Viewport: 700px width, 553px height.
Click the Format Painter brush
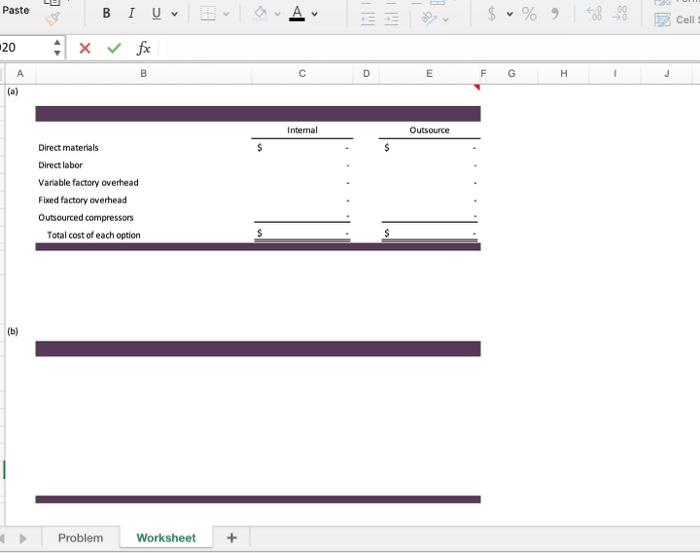point(52,19)
